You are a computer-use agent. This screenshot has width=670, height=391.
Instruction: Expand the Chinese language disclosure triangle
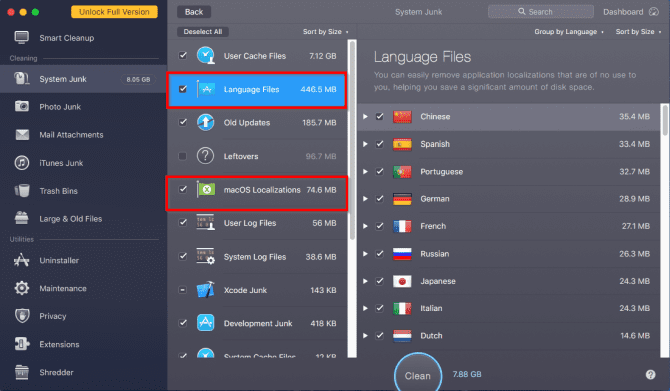(x=365, y=117)
